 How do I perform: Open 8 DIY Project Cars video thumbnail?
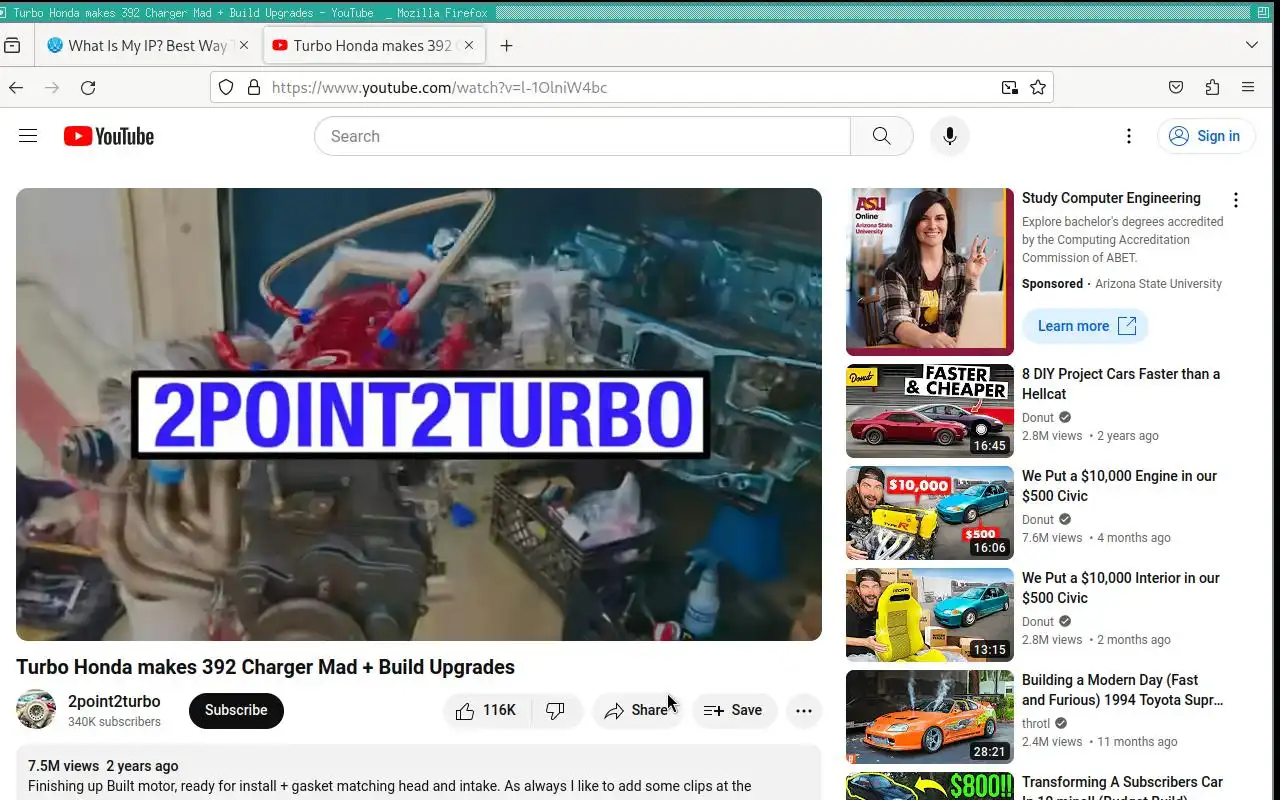pyautogui.click(x=930, y=412)
